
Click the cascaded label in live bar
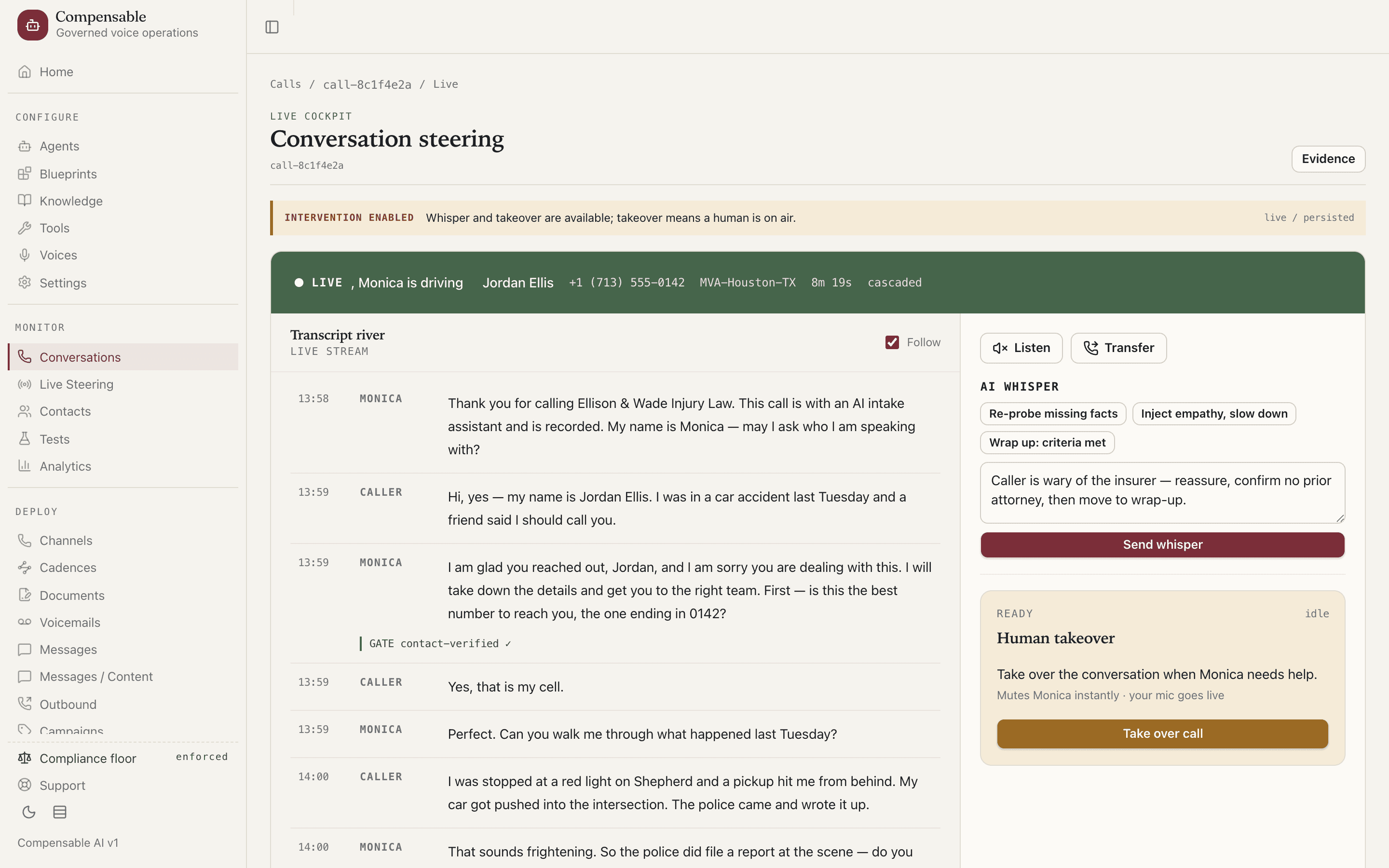[x=894, y=283]
